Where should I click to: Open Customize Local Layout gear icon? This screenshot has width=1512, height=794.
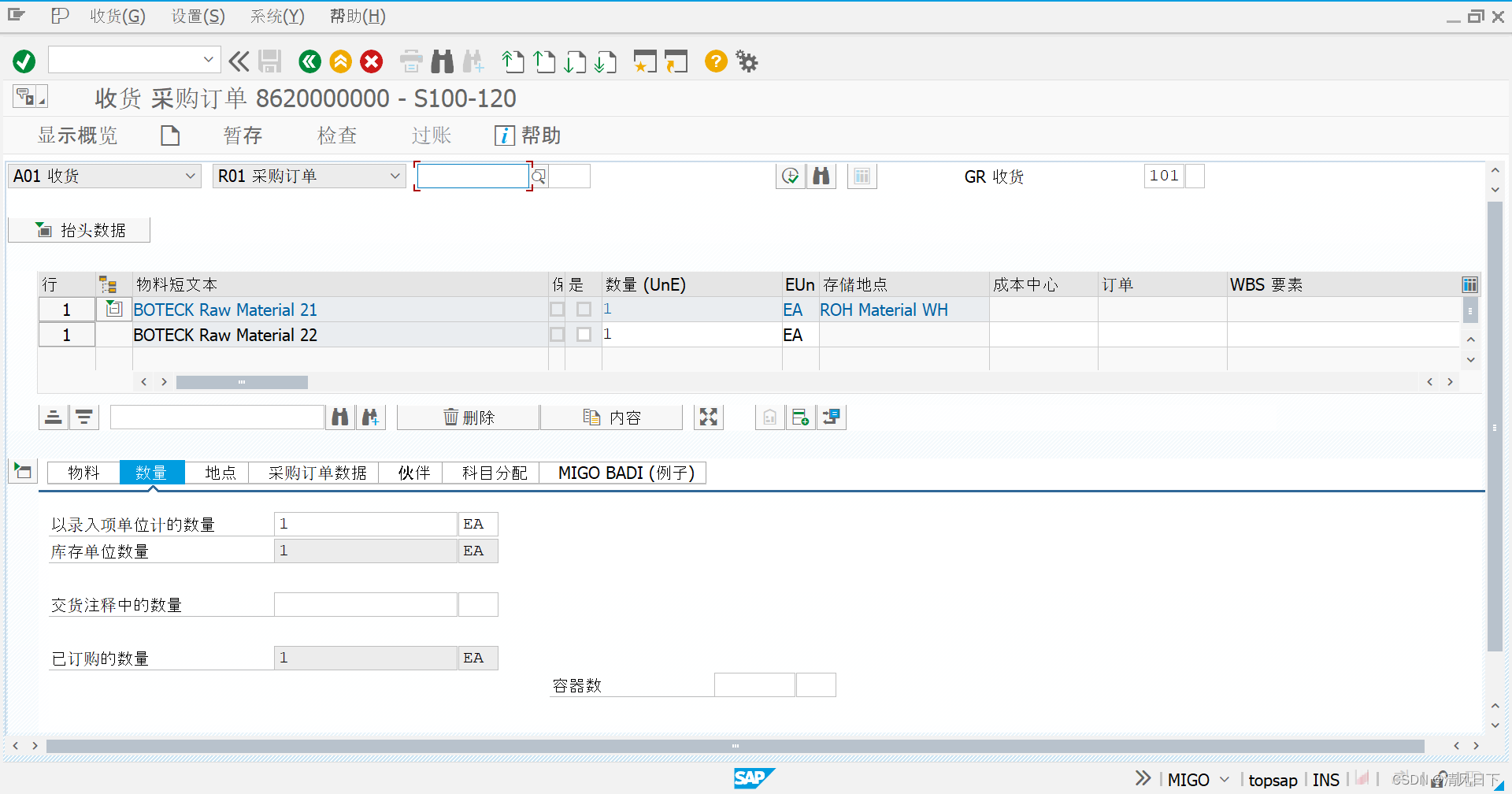747,61
